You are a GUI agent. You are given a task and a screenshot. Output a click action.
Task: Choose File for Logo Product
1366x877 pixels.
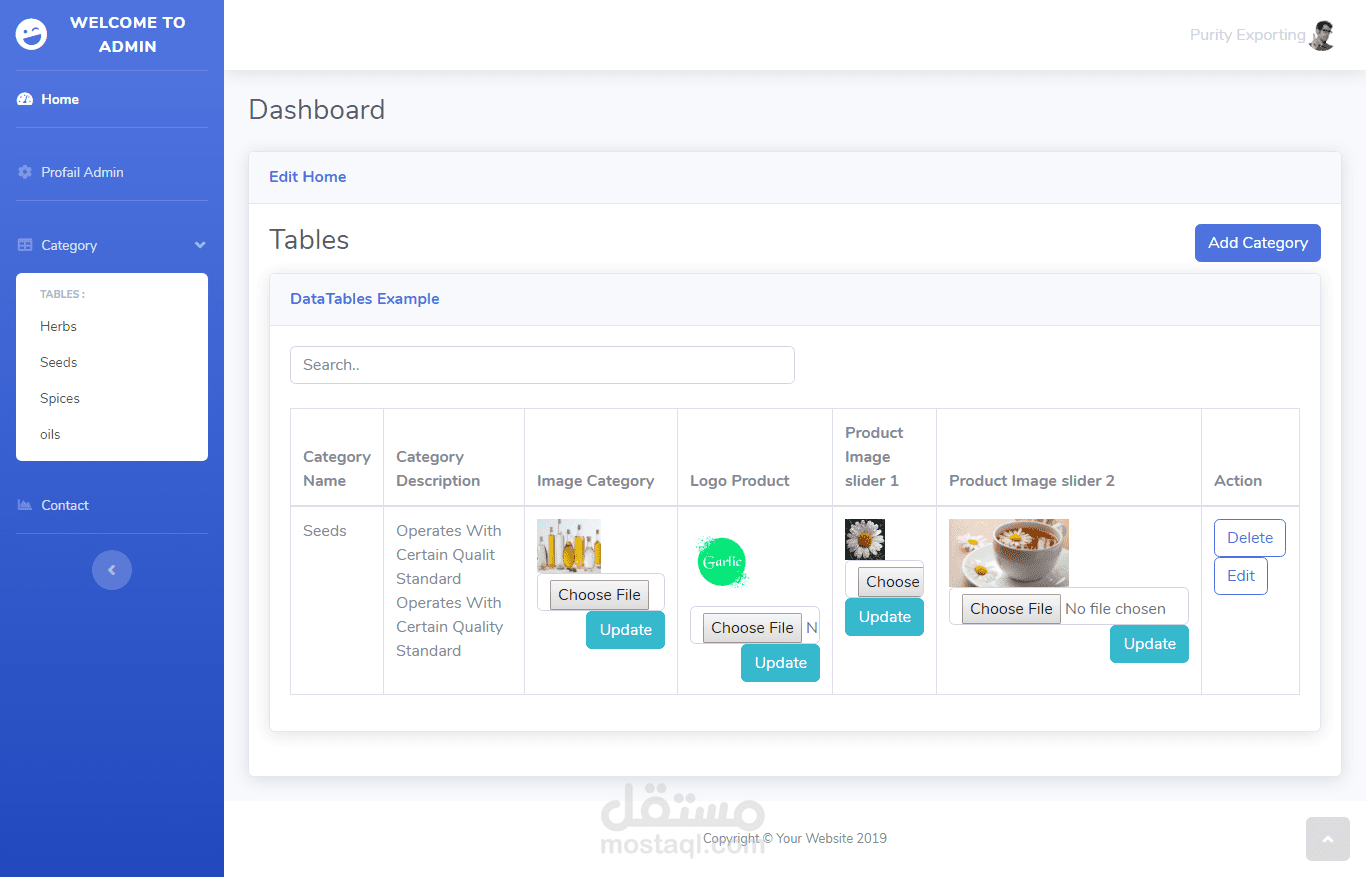click(752, 628)
